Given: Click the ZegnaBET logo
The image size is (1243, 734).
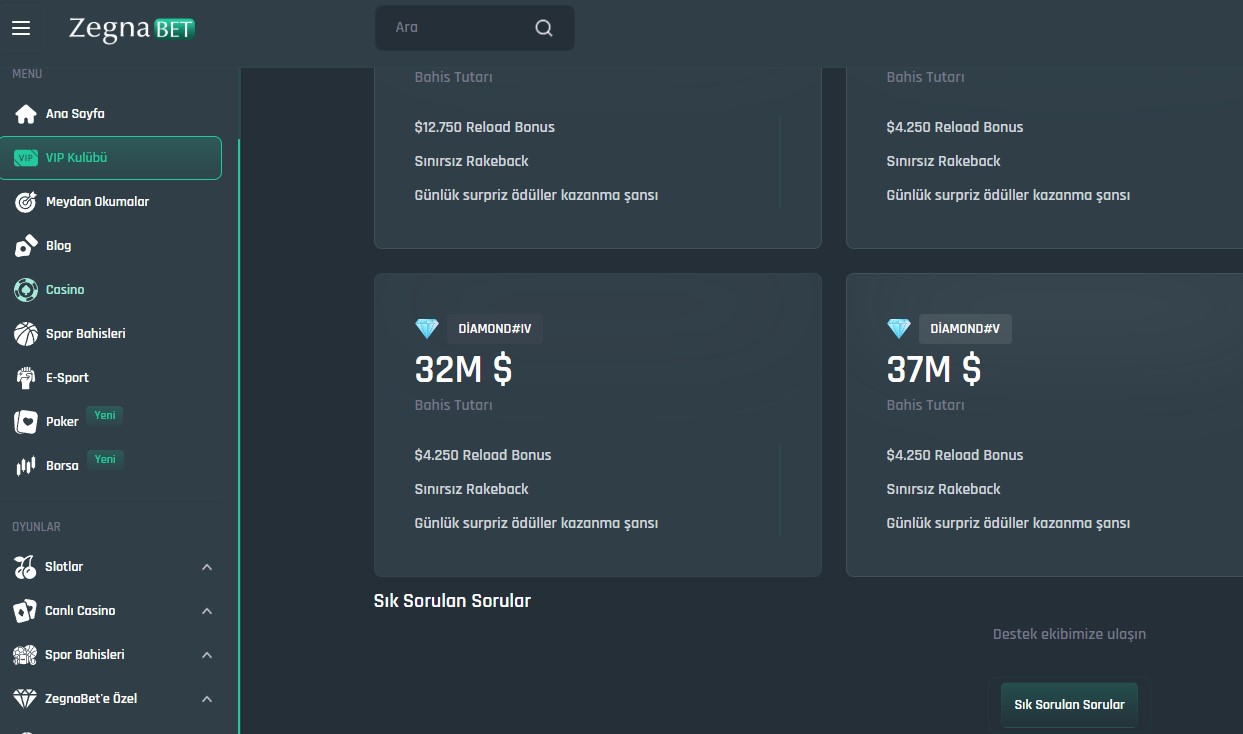Looking at the screenshot, I should (x=131, y=29).
